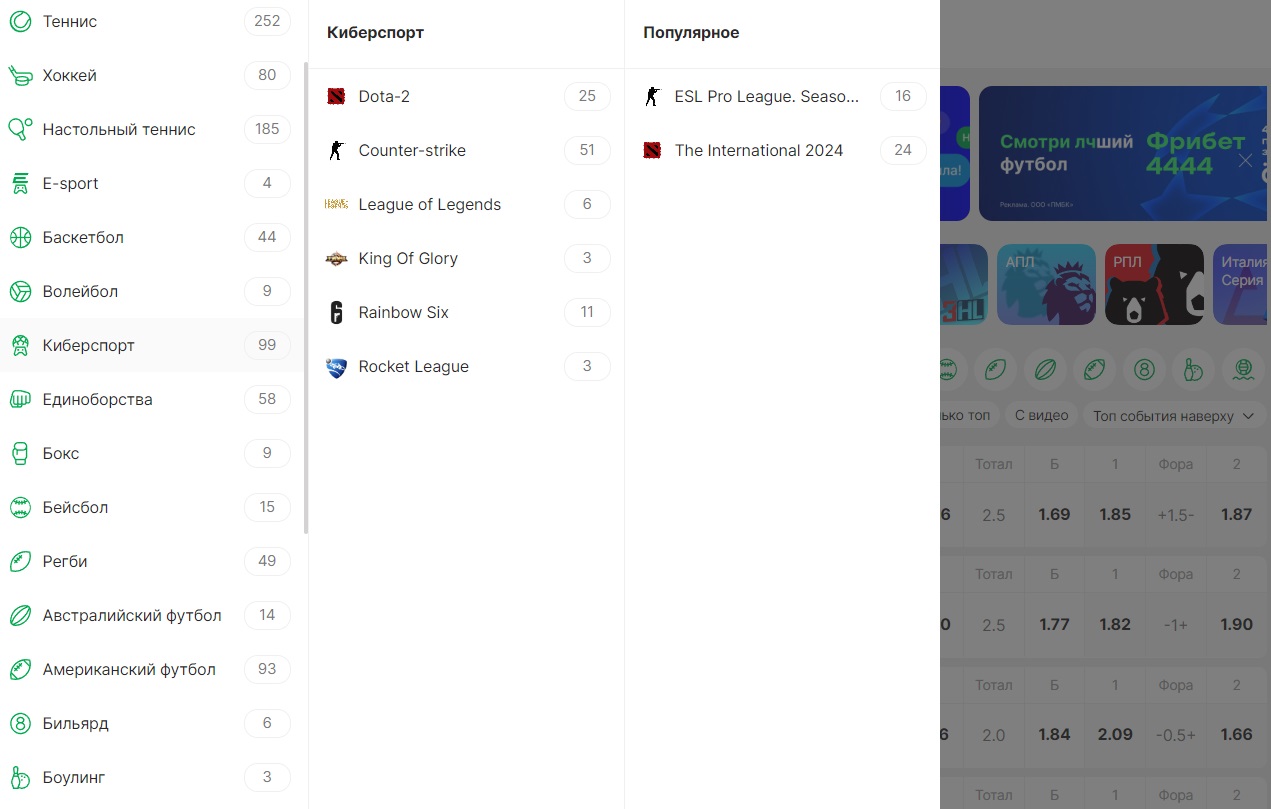Click the baseball icon beside Бейсбол
The image size is (1271, 809).
pyautogui.click(x=20, y=507)
